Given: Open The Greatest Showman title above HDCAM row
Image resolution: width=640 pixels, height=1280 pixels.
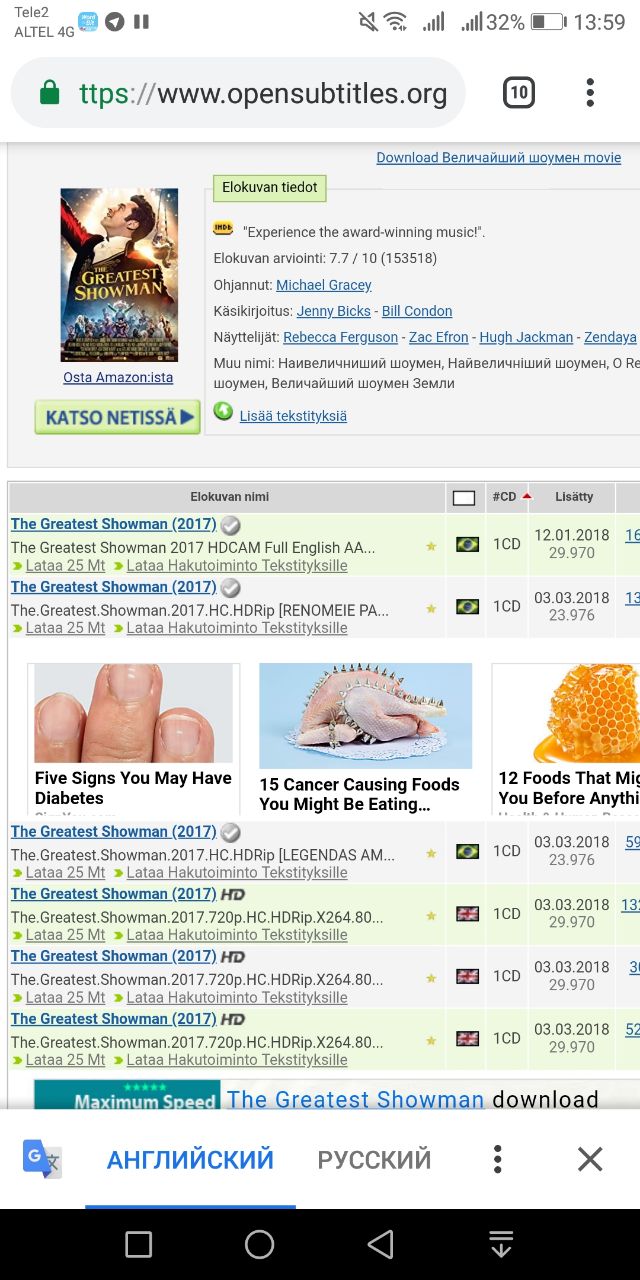Looking at the screenshot, I should pyautogui.click(x=113, y=524).
